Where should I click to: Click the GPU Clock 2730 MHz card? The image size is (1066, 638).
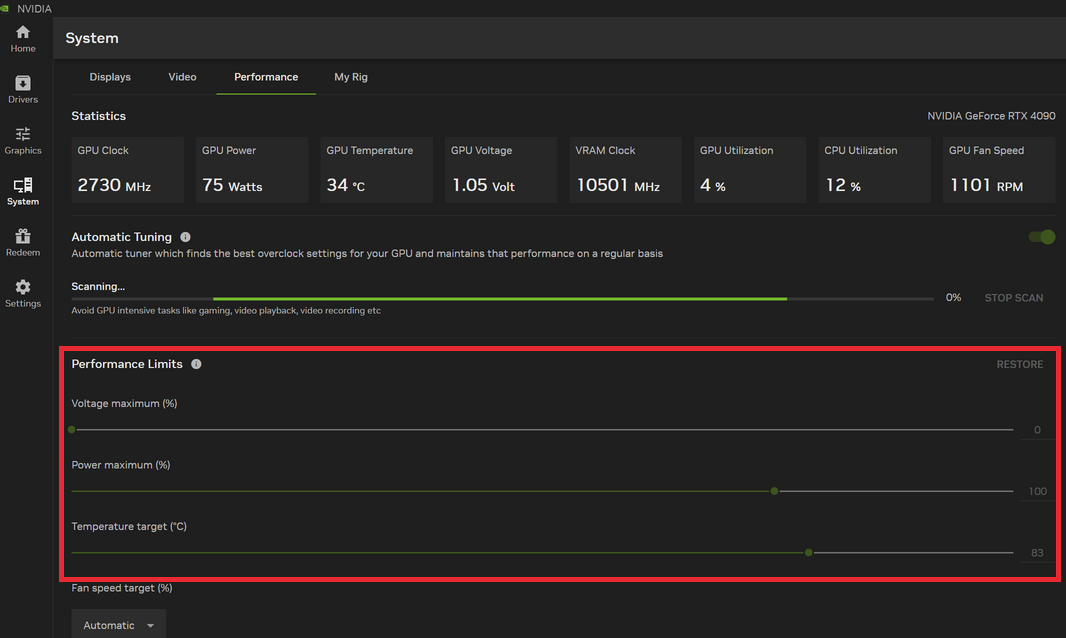127,170
